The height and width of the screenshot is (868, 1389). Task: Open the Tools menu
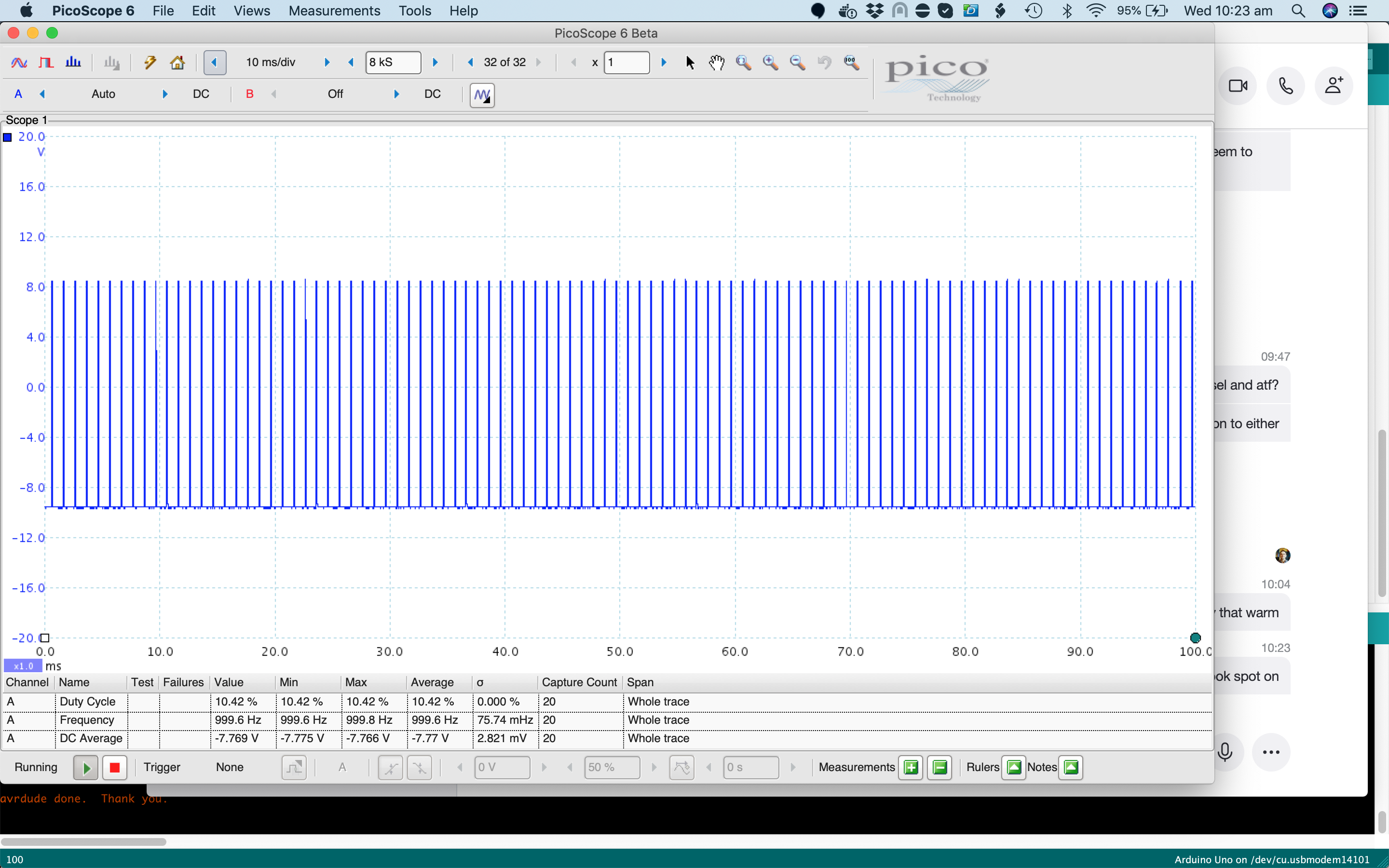point(414,11)
